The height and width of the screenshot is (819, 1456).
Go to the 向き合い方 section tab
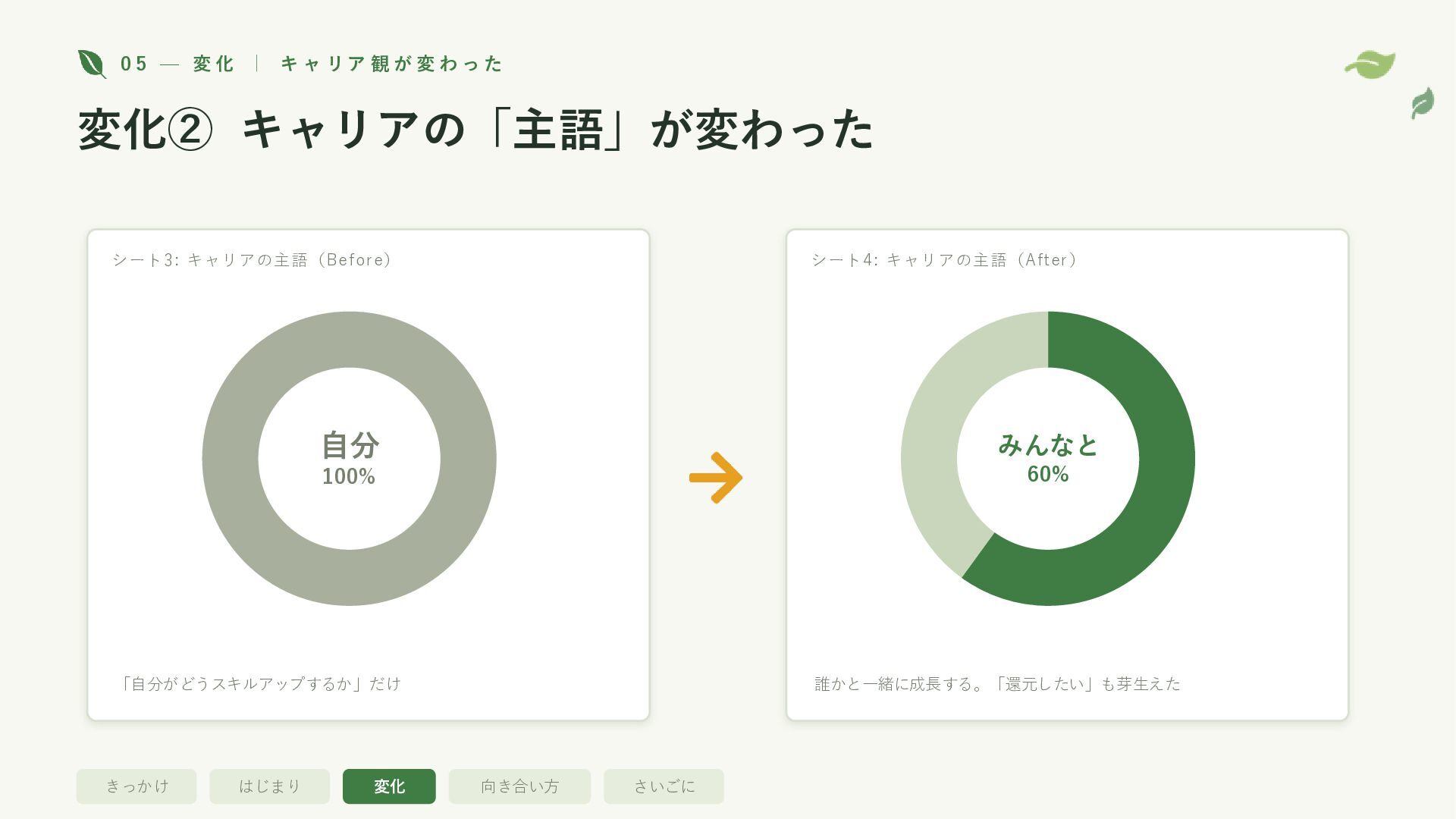[x=519, y=786]
